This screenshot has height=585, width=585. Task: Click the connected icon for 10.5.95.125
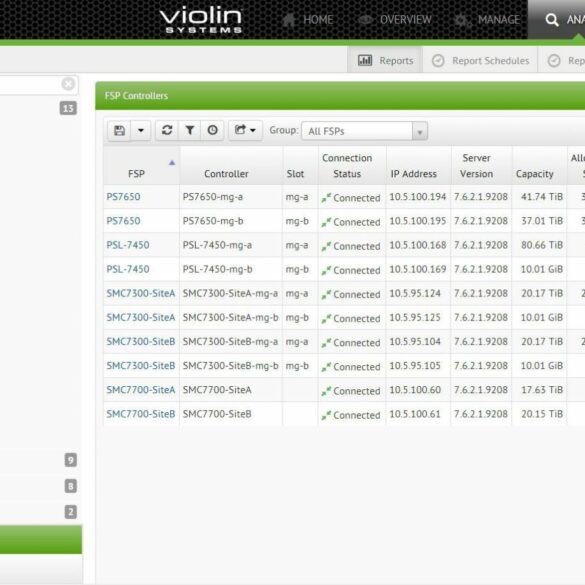(326, 319)
